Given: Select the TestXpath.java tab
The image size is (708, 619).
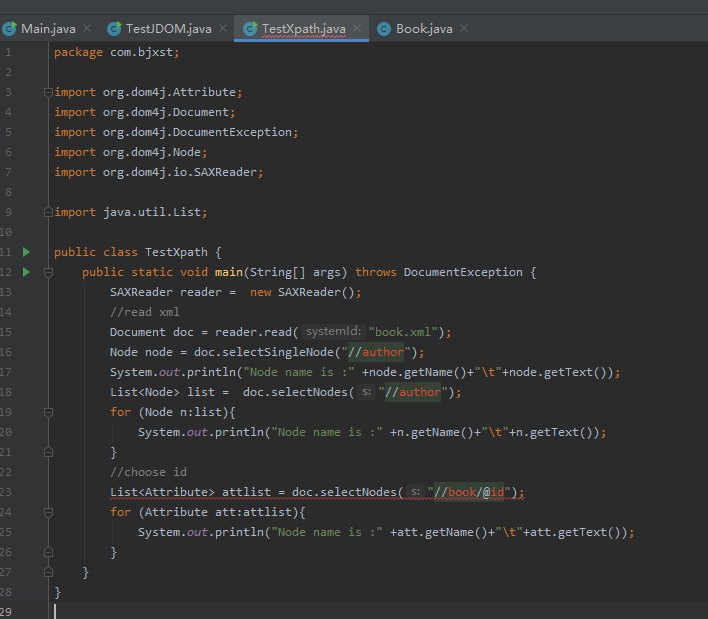Looking at the screenshot, I should pyautogui.click(x=303, y=29).
